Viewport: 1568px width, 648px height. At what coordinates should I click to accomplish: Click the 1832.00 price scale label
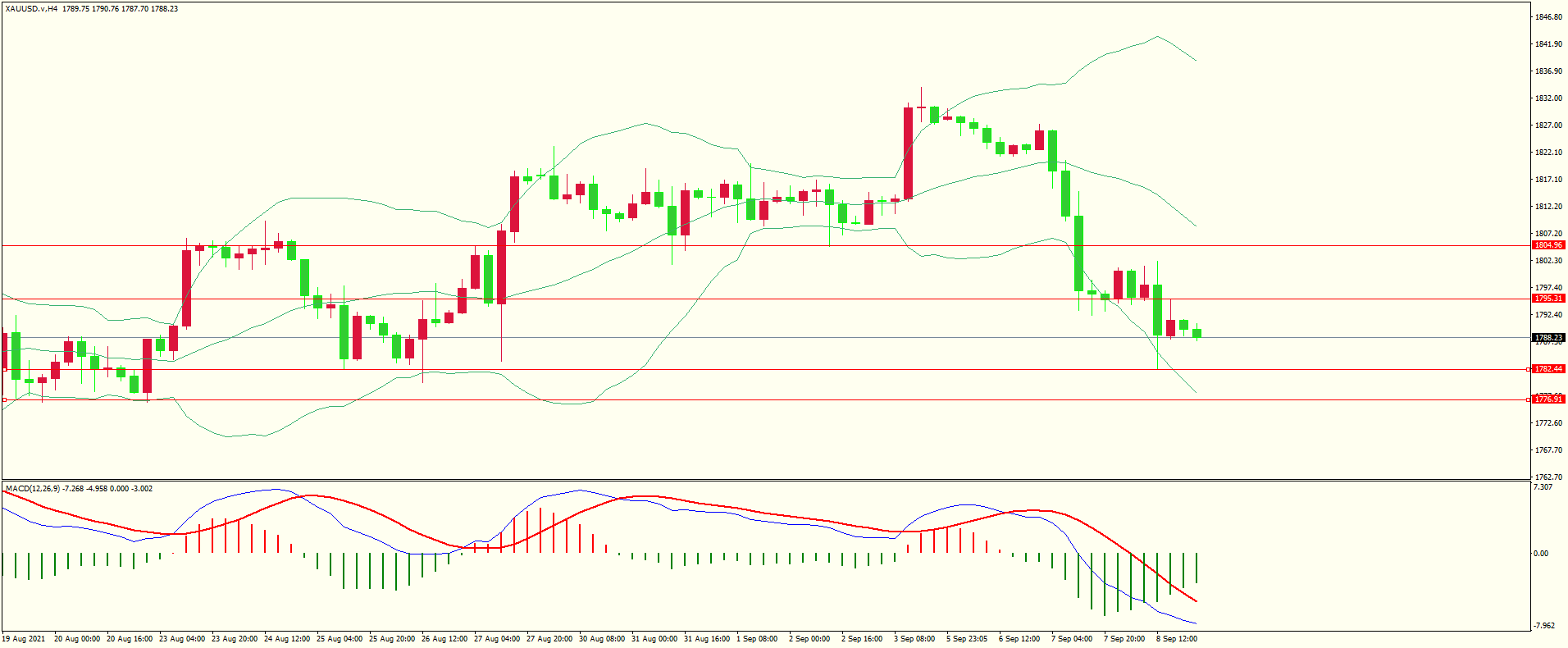1548,98
